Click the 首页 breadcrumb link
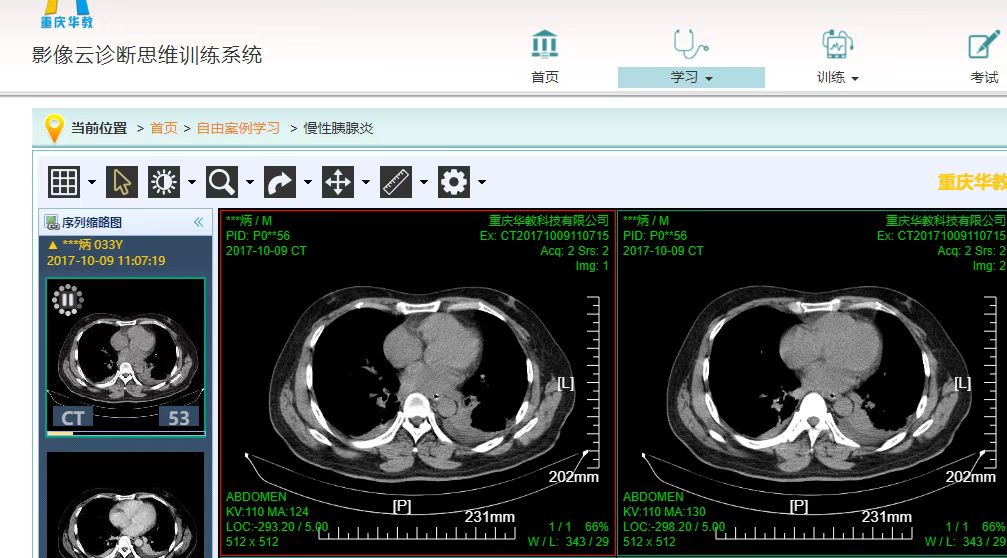This screenshot has width=1007, height=558. click(164, 128)
